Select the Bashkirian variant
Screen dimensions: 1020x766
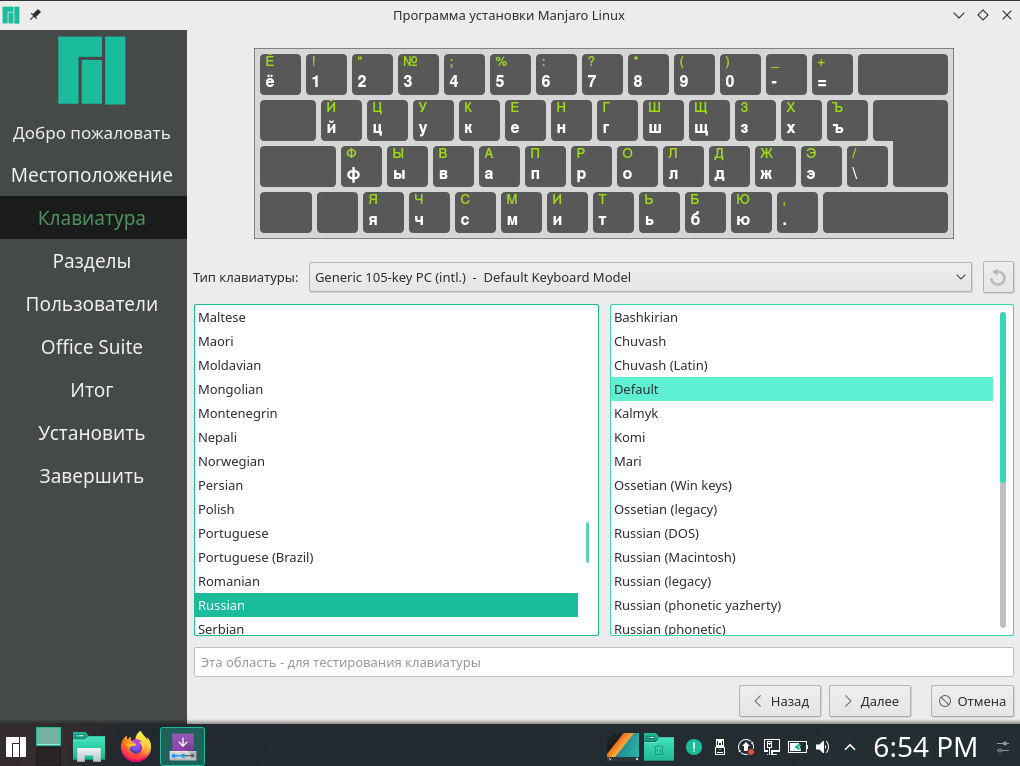tap(801, 317)
